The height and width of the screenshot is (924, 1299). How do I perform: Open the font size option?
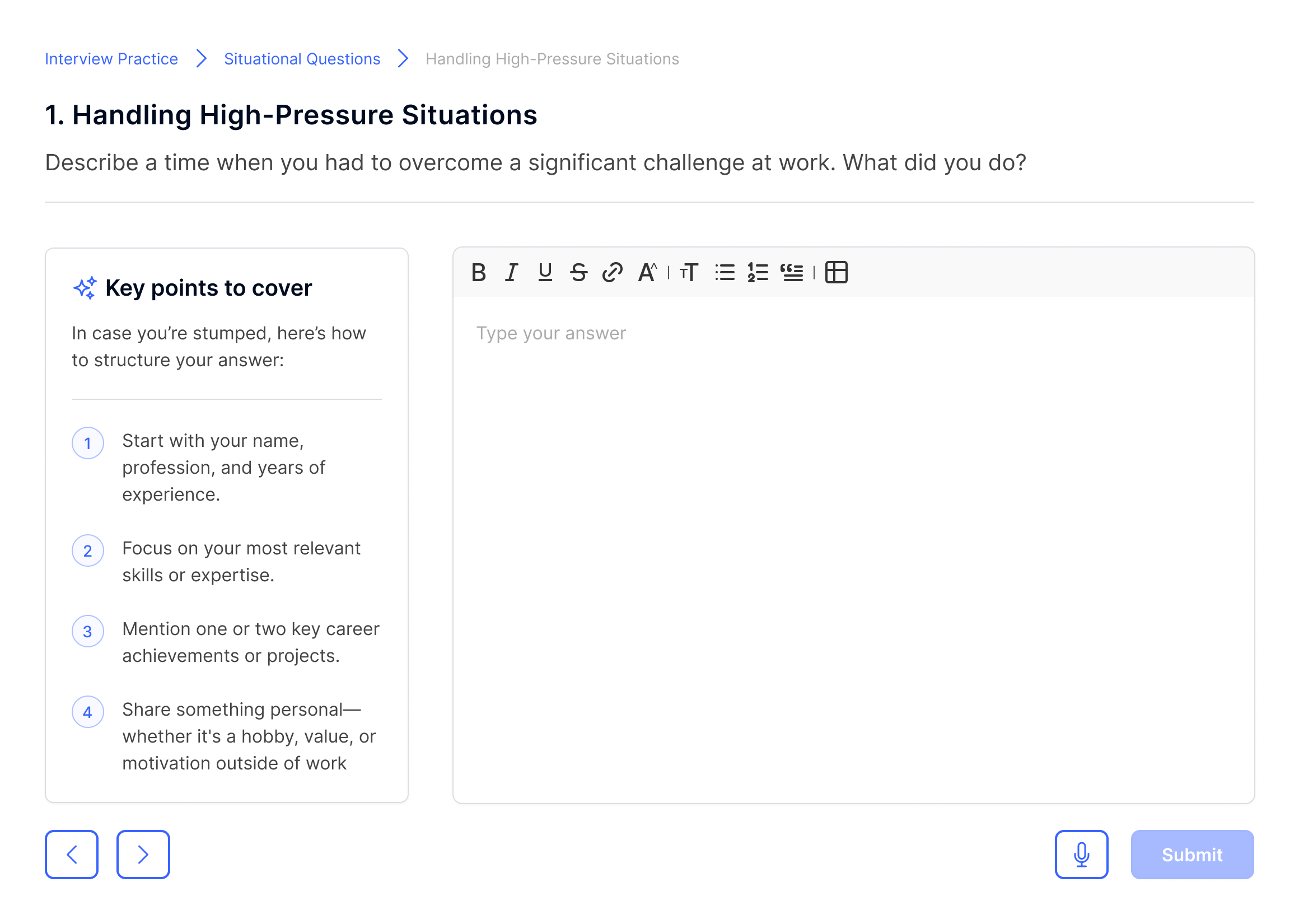(647, 273)
